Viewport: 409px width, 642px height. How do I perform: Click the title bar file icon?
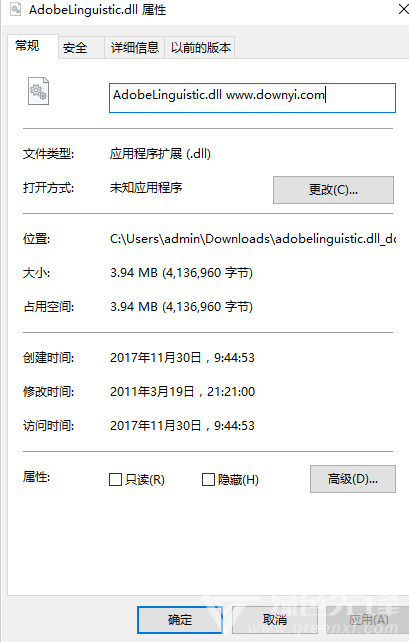click(x=16, y=9)
